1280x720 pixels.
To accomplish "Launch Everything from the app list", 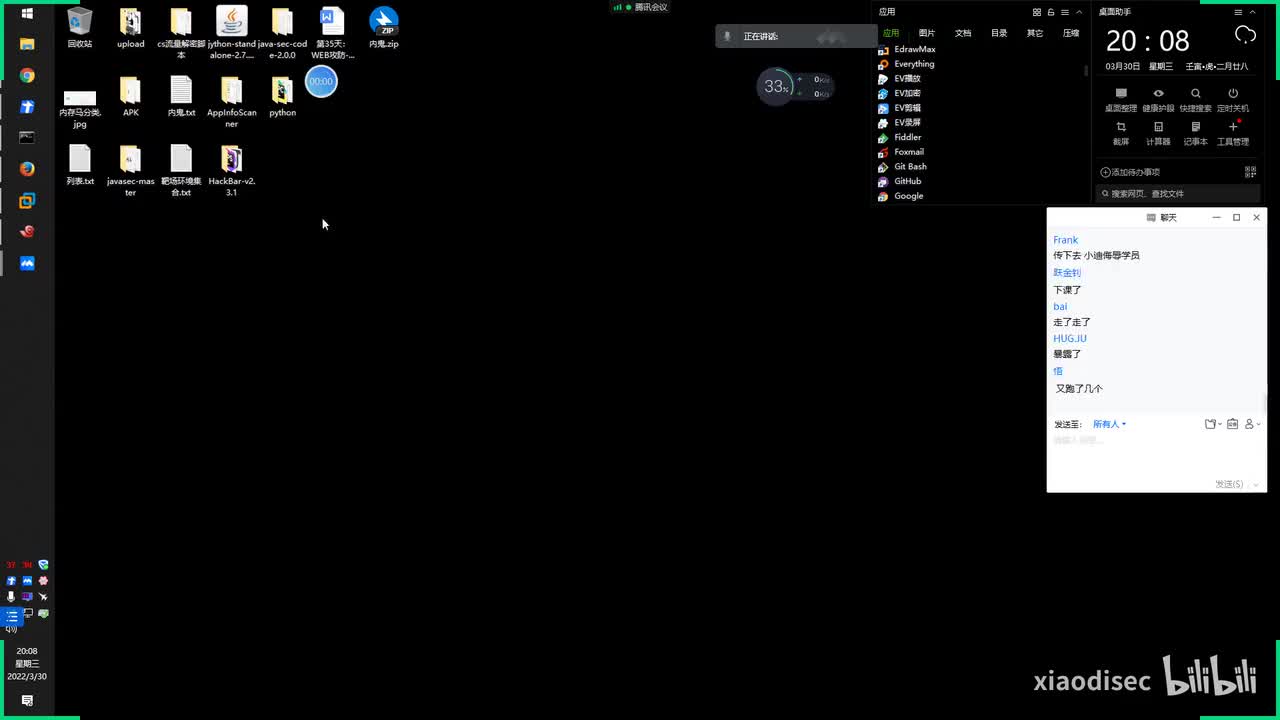I will [906, 64].
